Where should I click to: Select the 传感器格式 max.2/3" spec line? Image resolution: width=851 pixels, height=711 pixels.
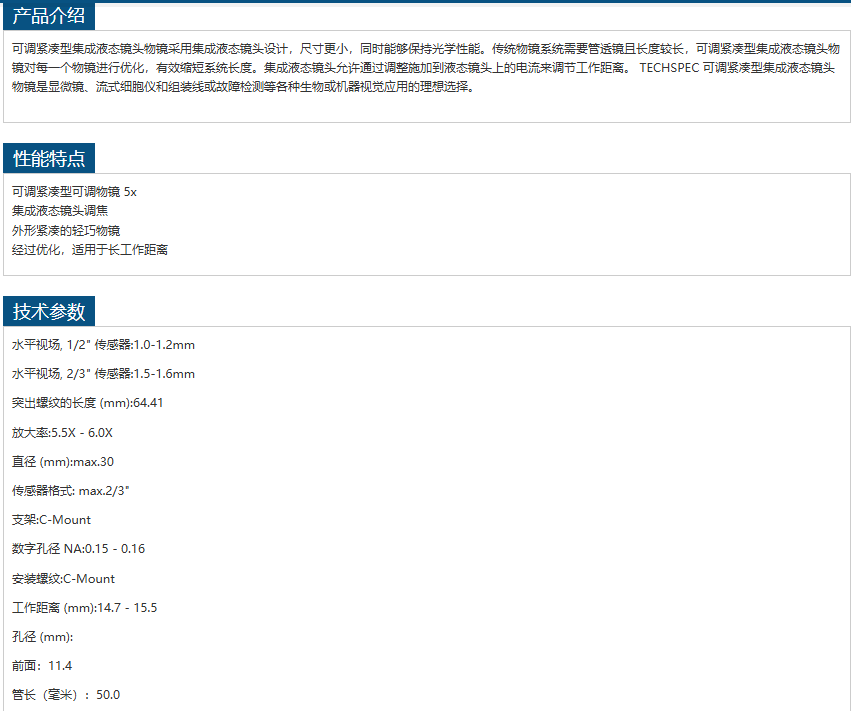[x=71, y=491]
